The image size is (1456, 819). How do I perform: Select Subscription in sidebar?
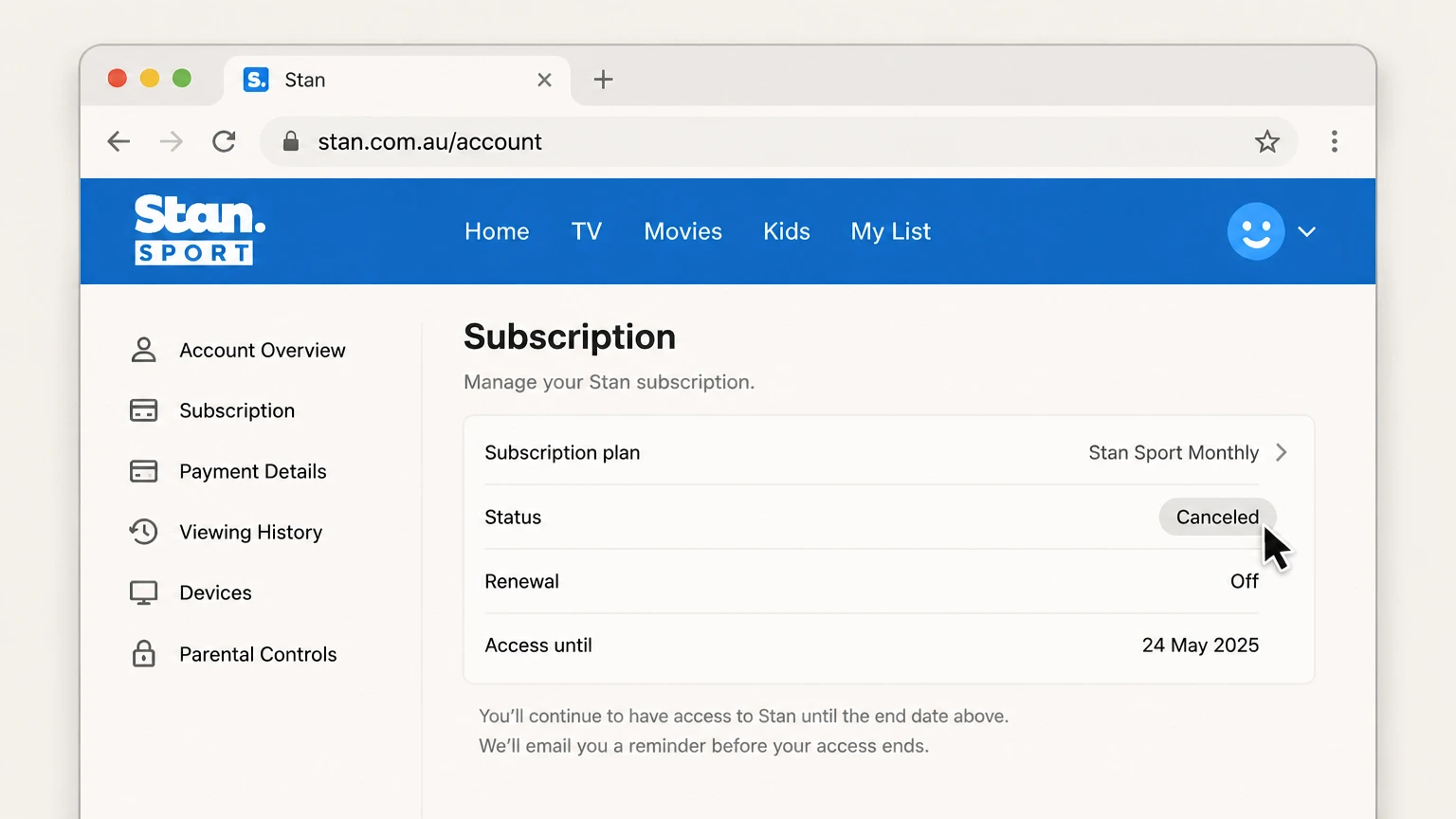237,410
